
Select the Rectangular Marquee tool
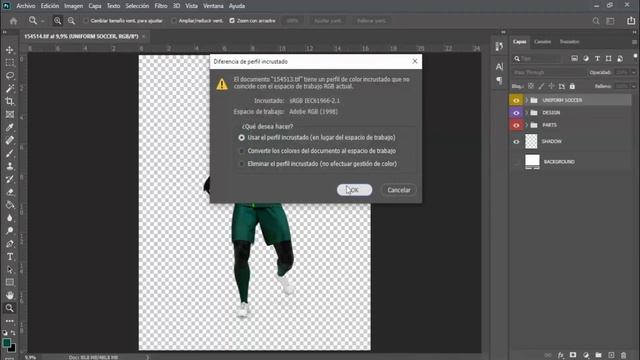[9, 63]
